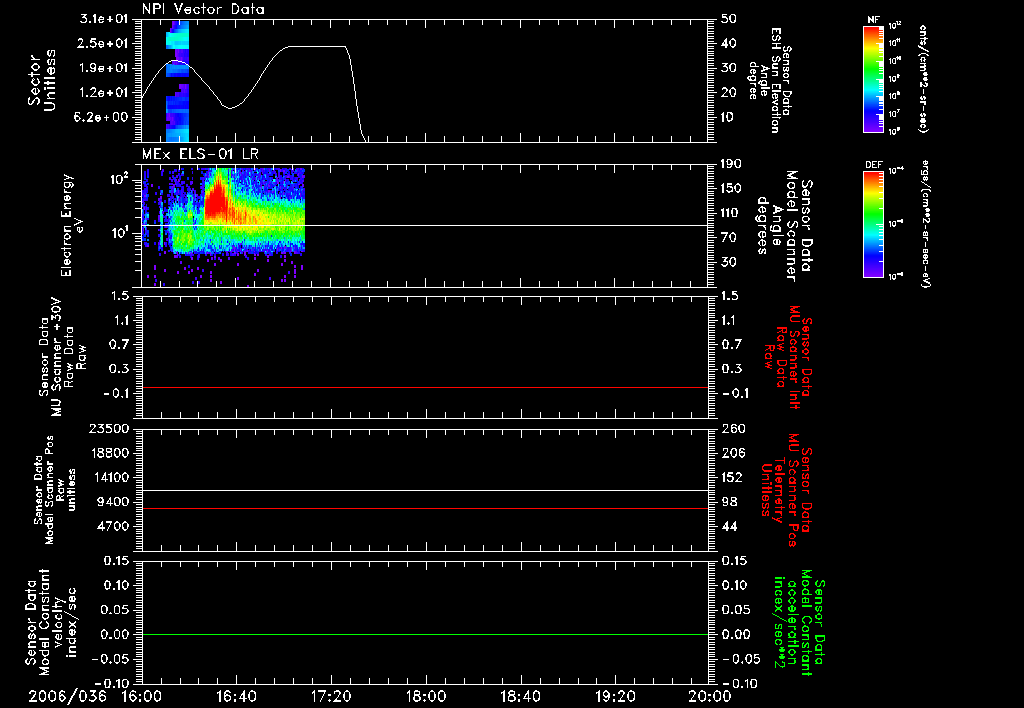Click the '1.2e+01' sector tick value
The image size is (1024, 708).
pos(103,93)
